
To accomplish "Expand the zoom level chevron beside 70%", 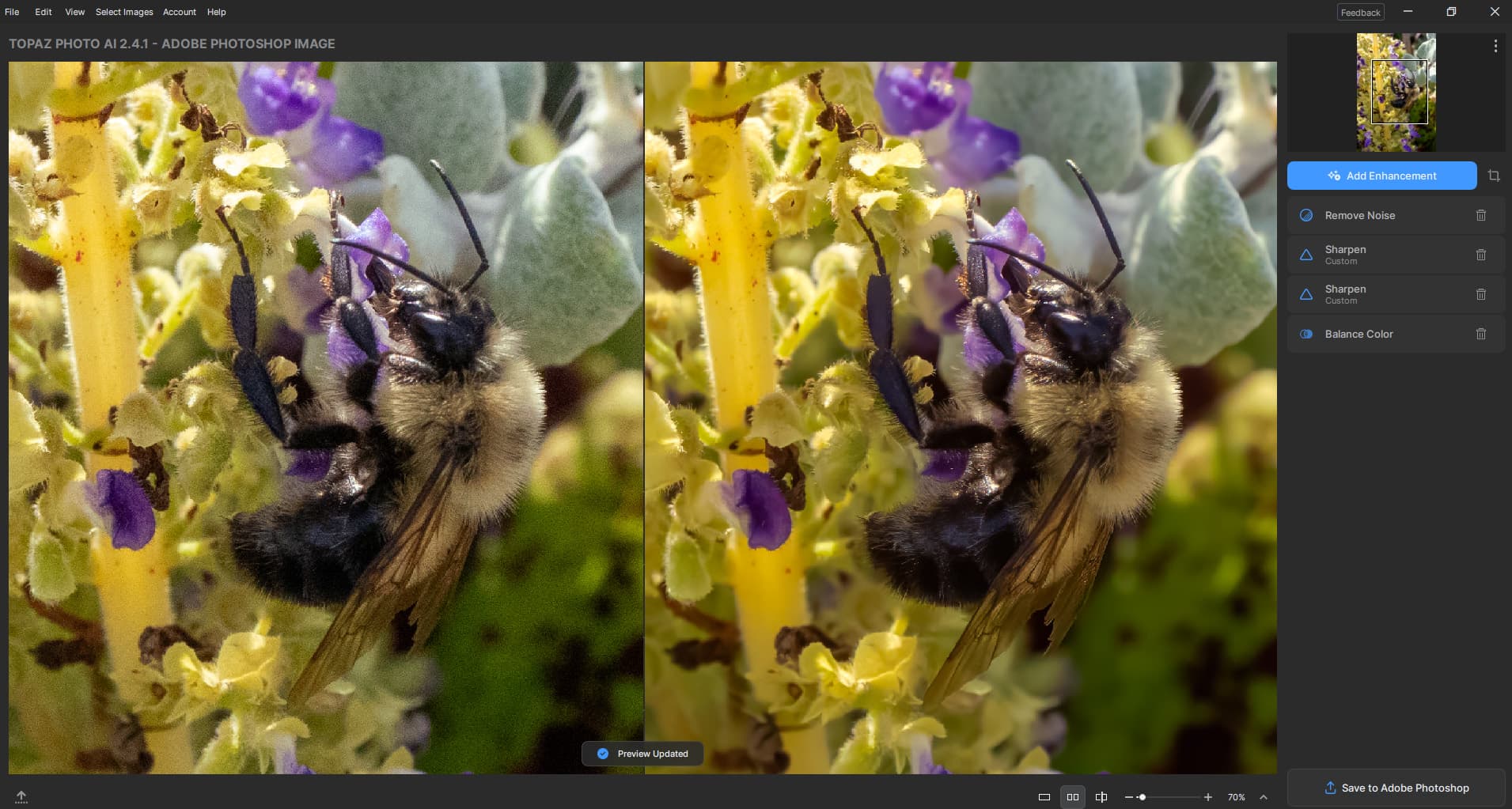I will click(x=1264, y=797).
